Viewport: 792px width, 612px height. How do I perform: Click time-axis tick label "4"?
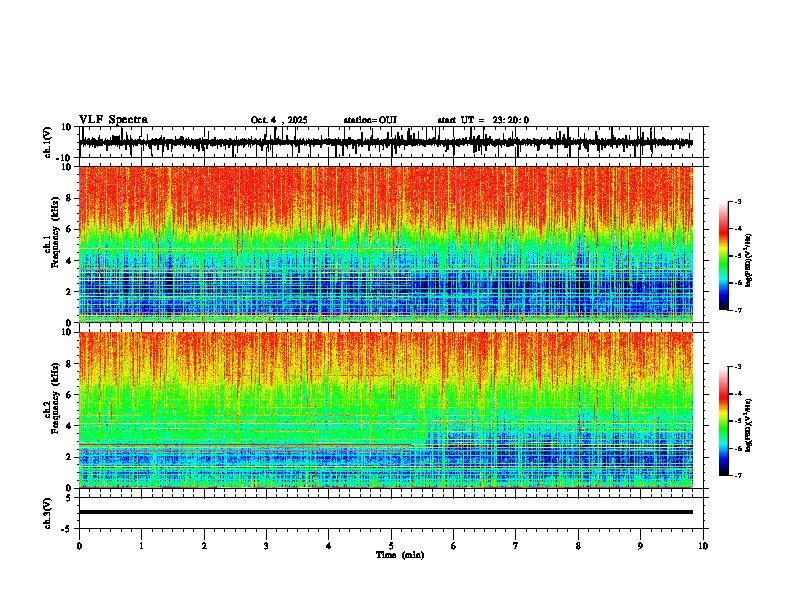[329, 546]
